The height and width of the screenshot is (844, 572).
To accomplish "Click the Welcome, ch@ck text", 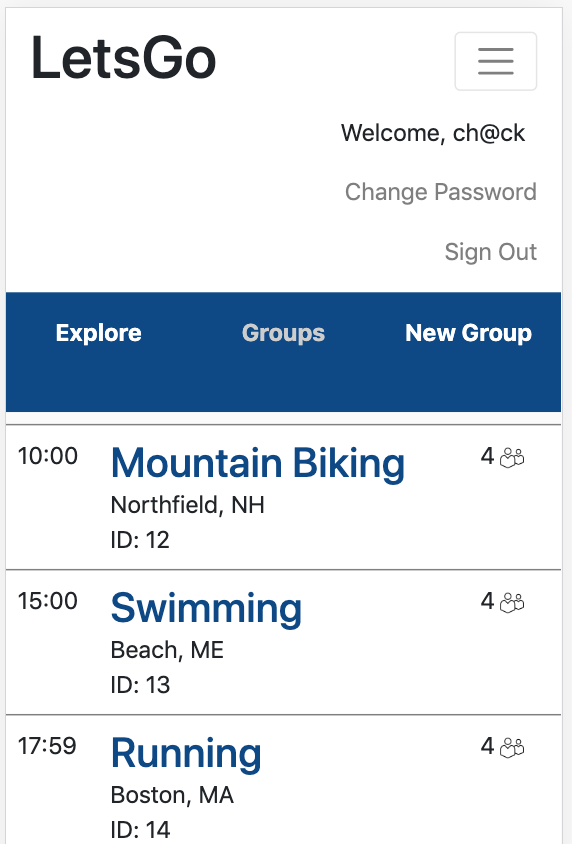I will [433, 133].
